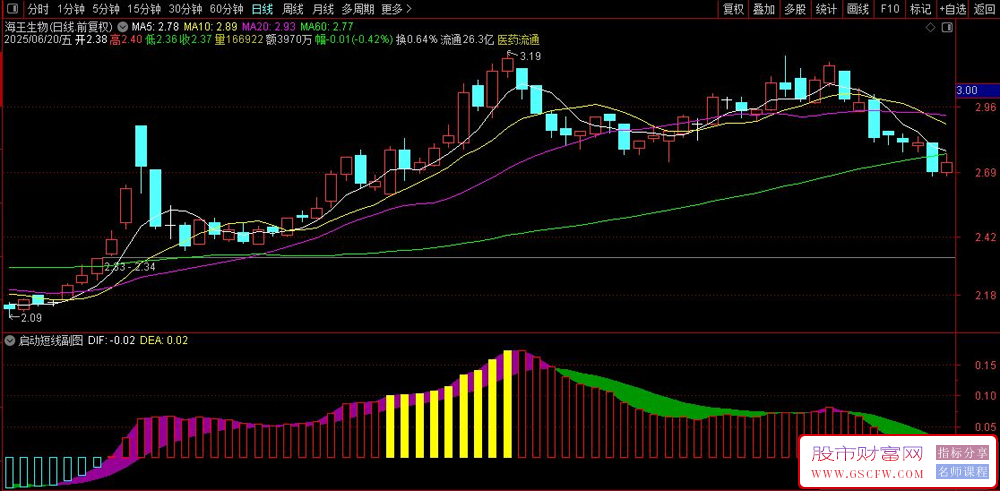Image resolution: width=1000 pixels, height=491 pixels.
Task: Open F10 company information
Action: 890,9
